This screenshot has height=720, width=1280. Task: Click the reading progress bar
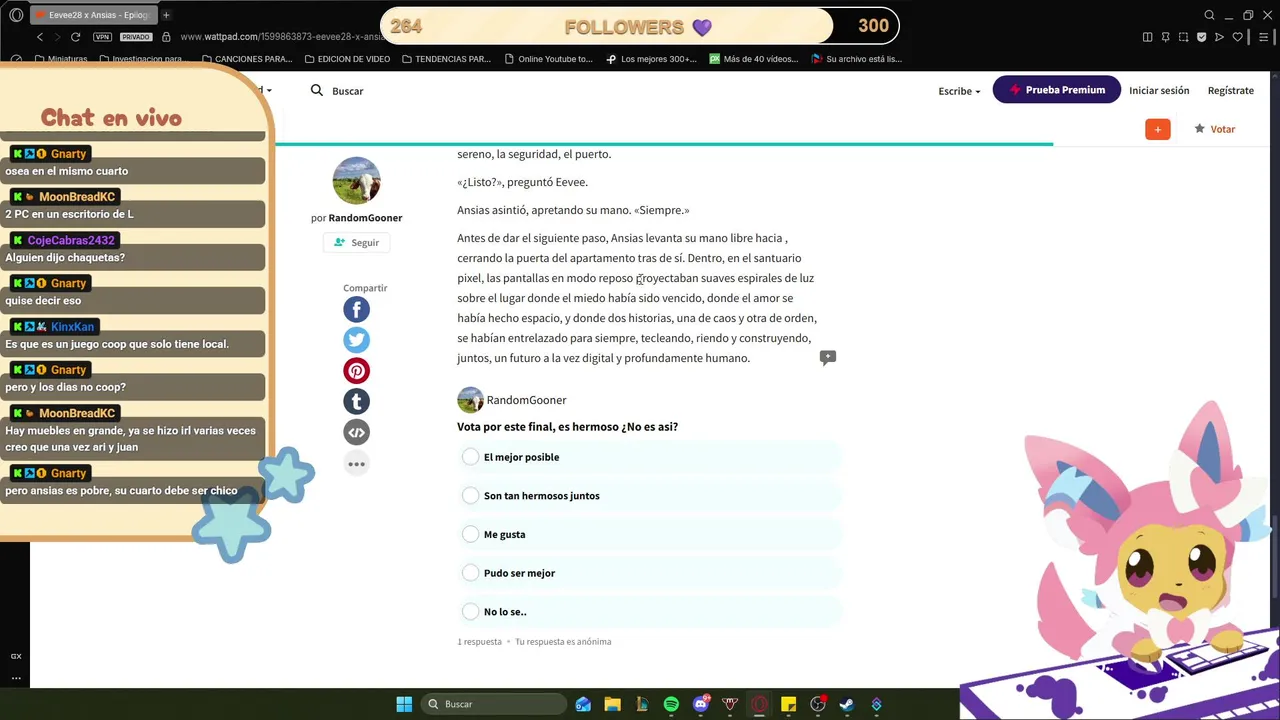pos(664,144)
